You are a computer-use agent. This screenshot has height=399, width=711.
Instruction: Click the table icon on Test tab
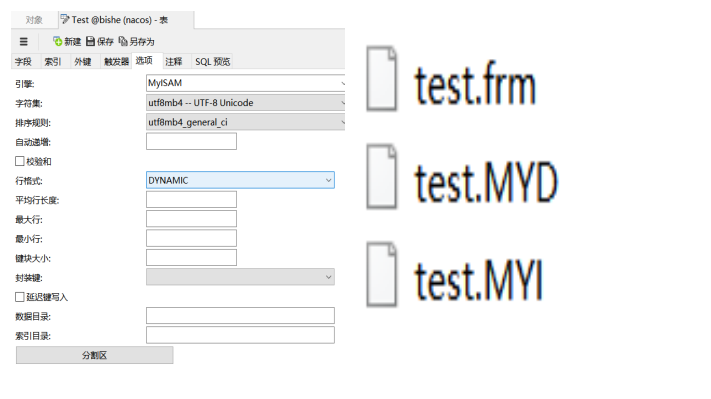point(65,19)
